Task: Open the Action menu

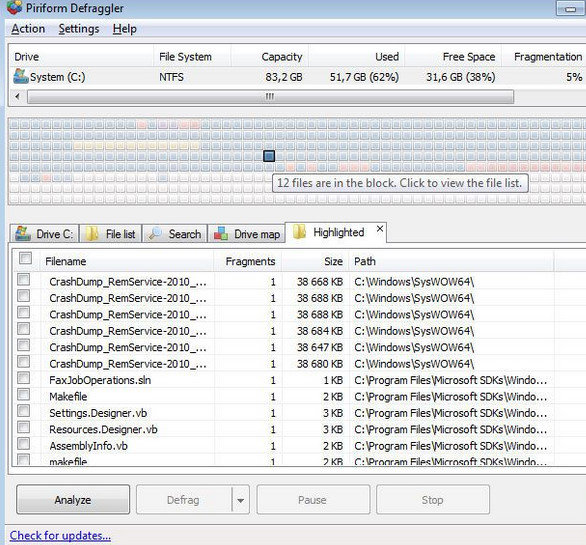Action: [28, 29]
